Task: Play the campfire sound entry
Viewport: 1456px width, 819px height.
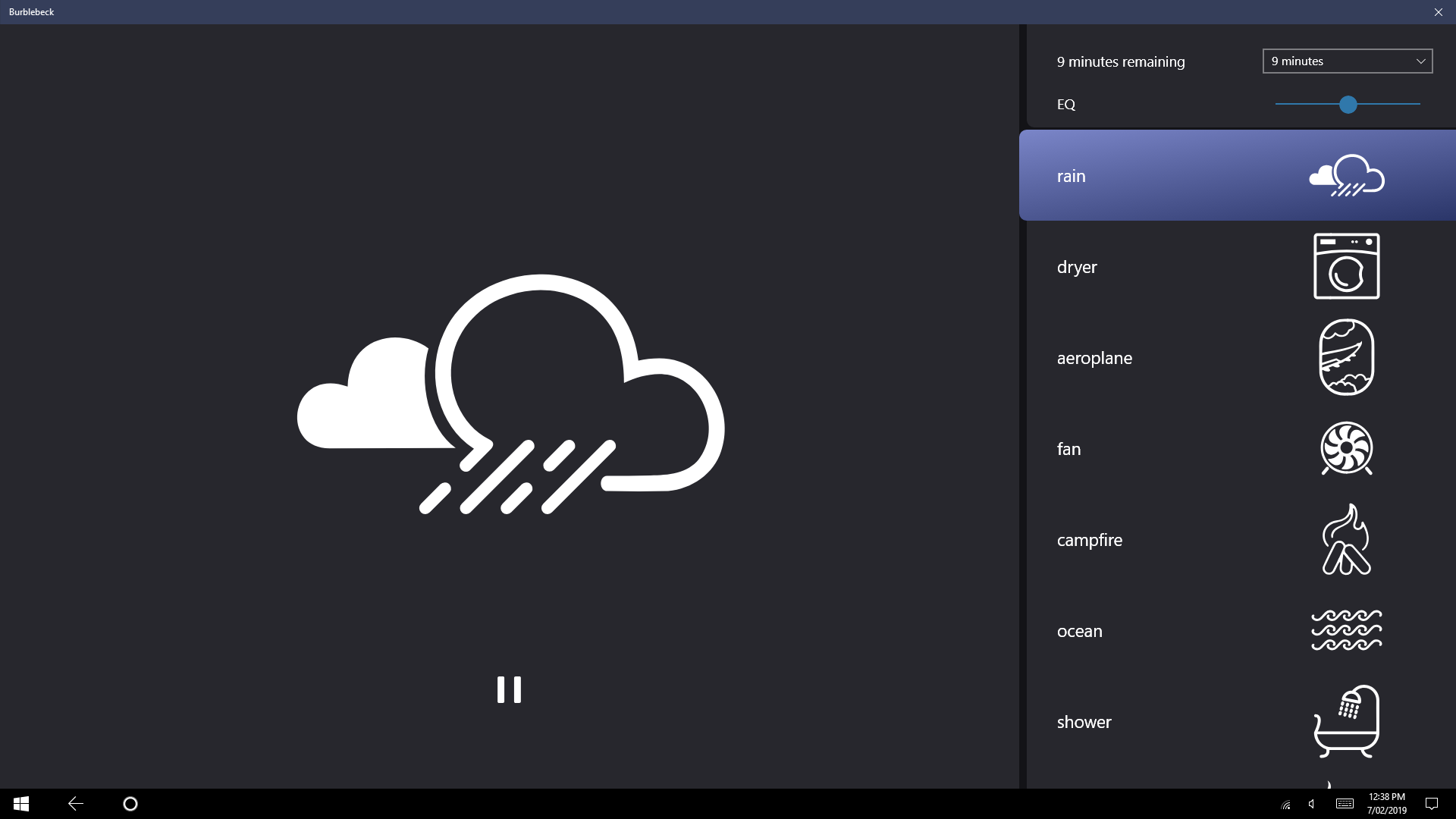Action: coord(1089,540)
